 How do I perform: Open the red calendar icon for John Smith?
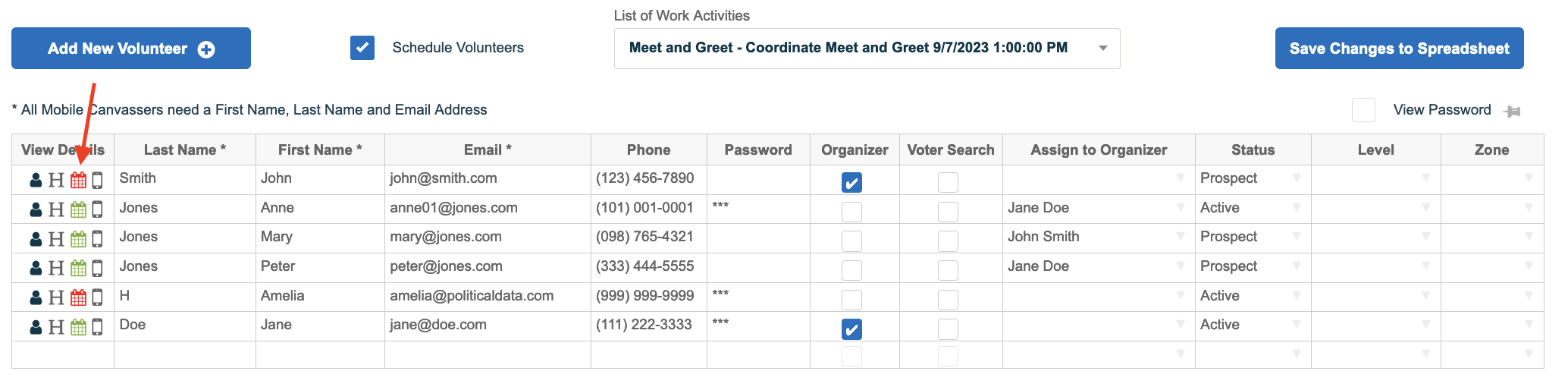(78, 180)
